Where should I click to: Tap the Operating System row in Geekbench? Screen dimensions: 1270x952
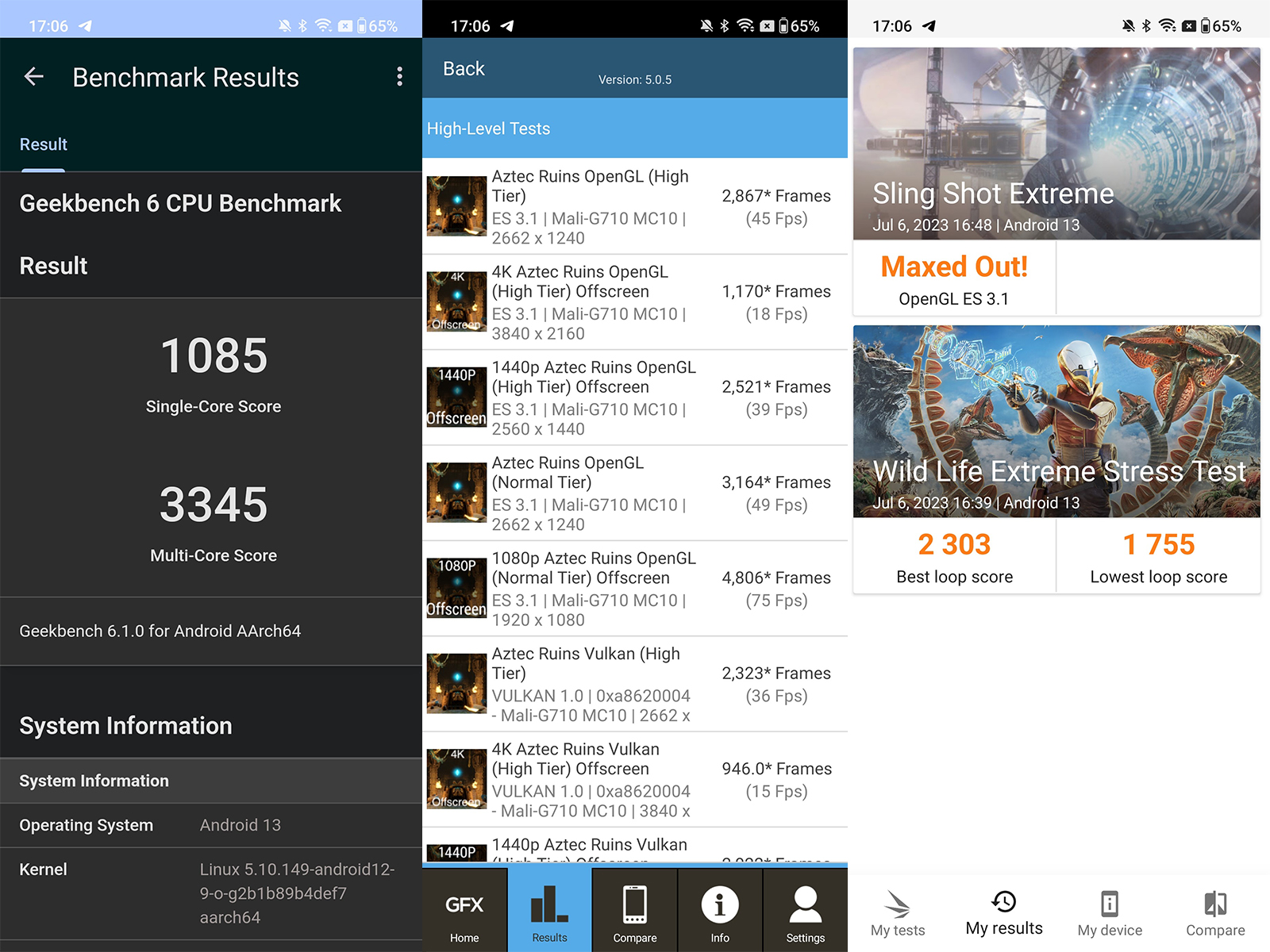coord(211,825)
